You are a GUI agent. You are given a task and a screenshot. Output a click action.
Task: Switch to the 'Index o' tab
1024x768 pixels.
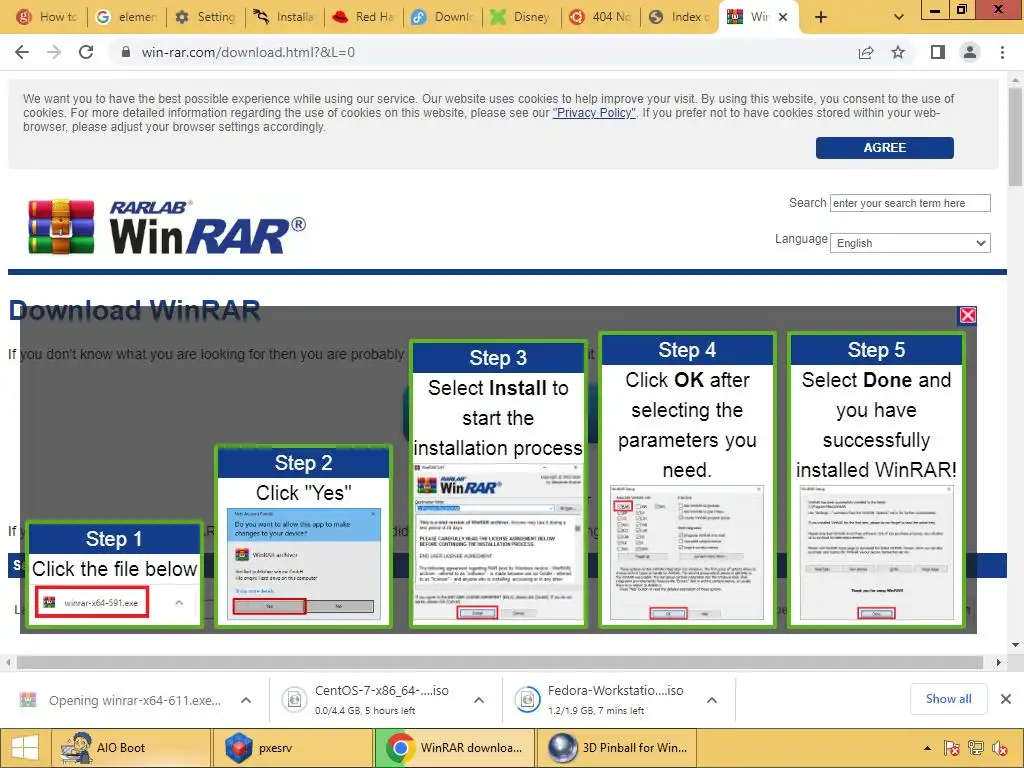point(679,17)
